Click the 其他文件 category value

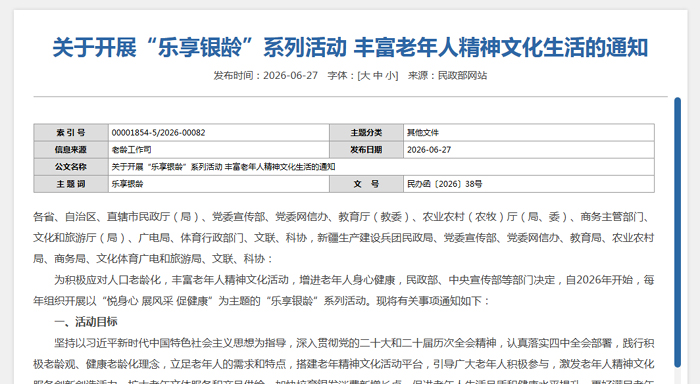pyautogui.click(x=423, y=133)
